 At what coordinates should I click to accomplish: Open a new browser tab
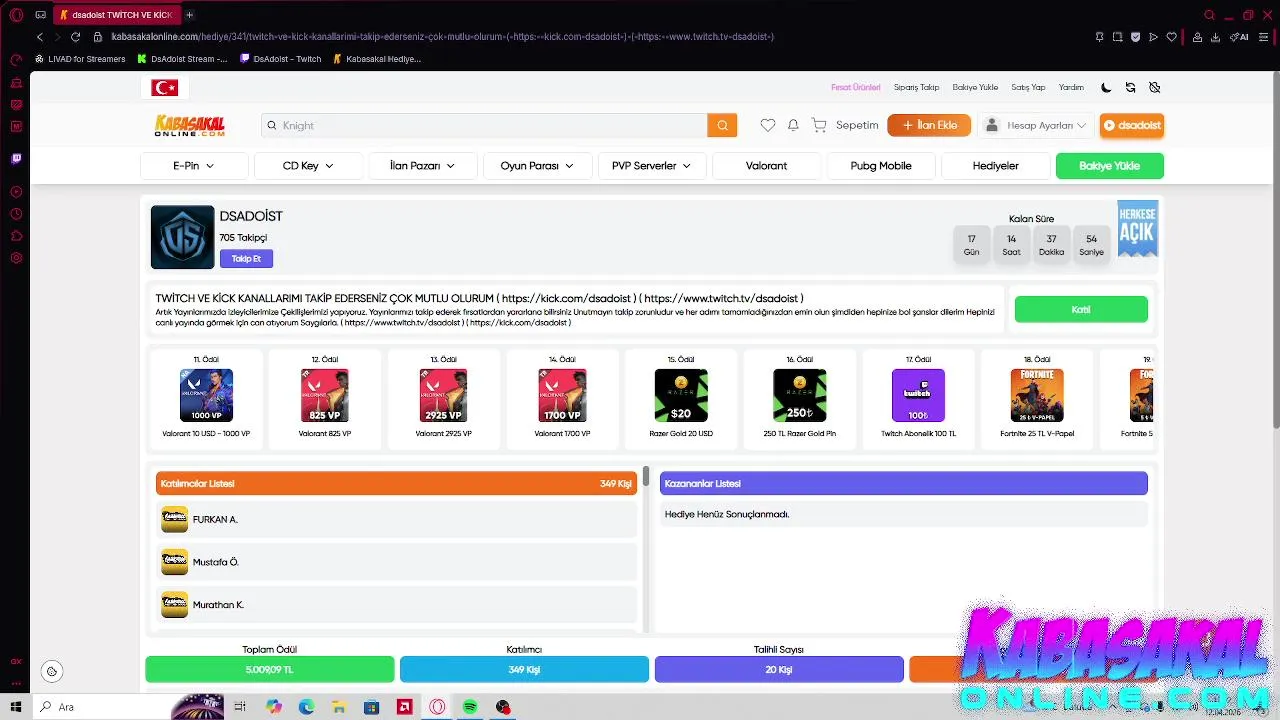click(189, 15)
